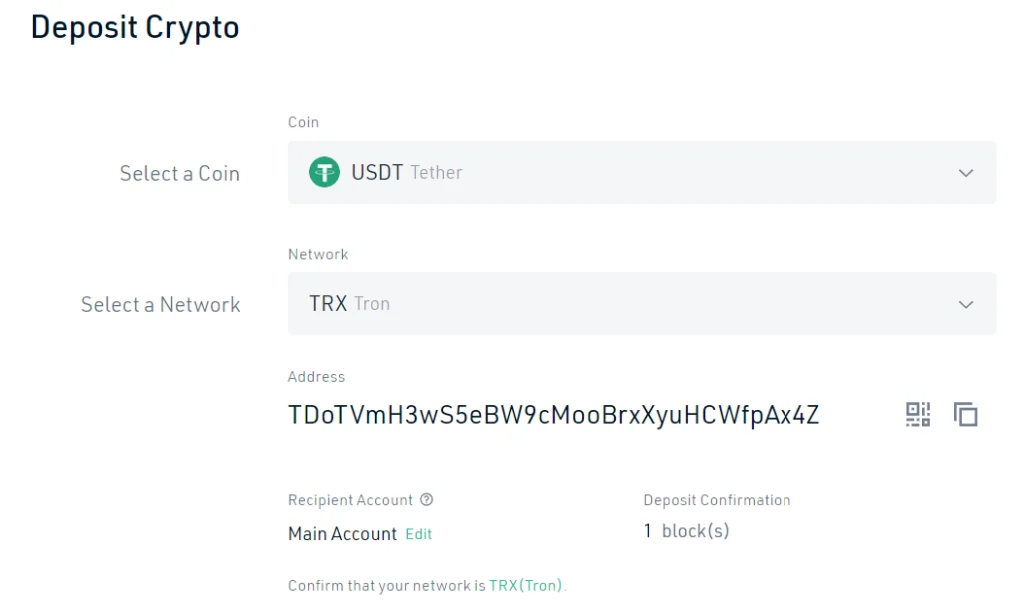Select the Main Account text
Screen dimensions: 1024x613
(x=342, y=534)
